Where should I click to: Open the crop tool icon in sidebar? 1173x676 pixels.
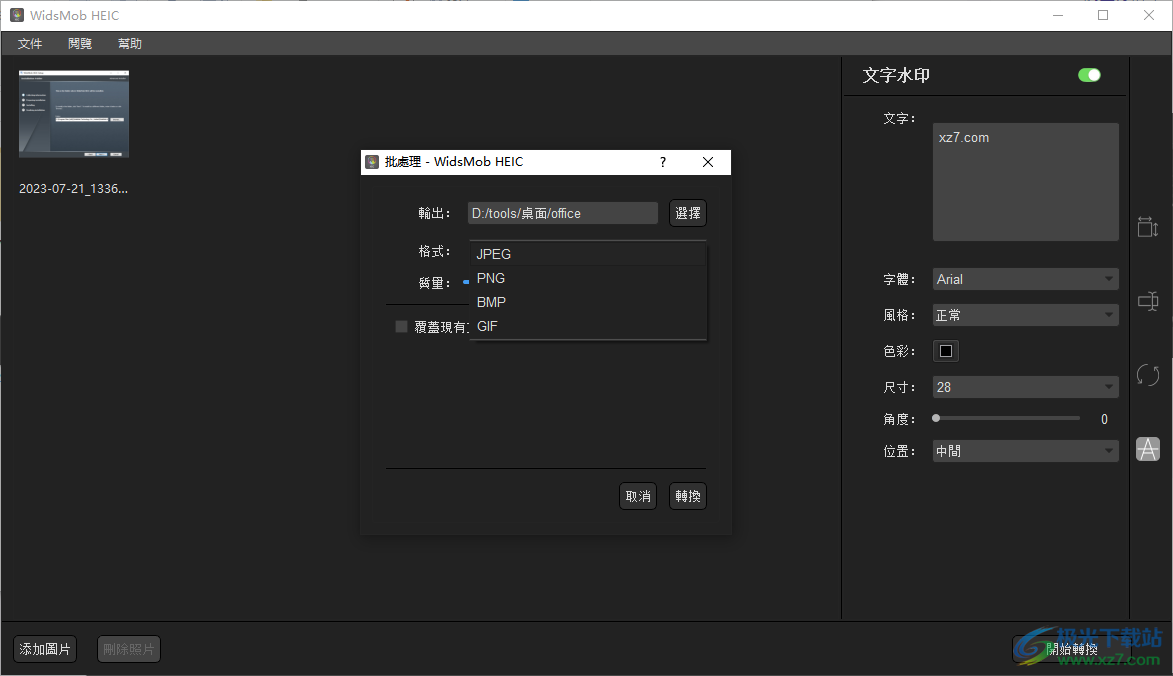coord(1148,301)
